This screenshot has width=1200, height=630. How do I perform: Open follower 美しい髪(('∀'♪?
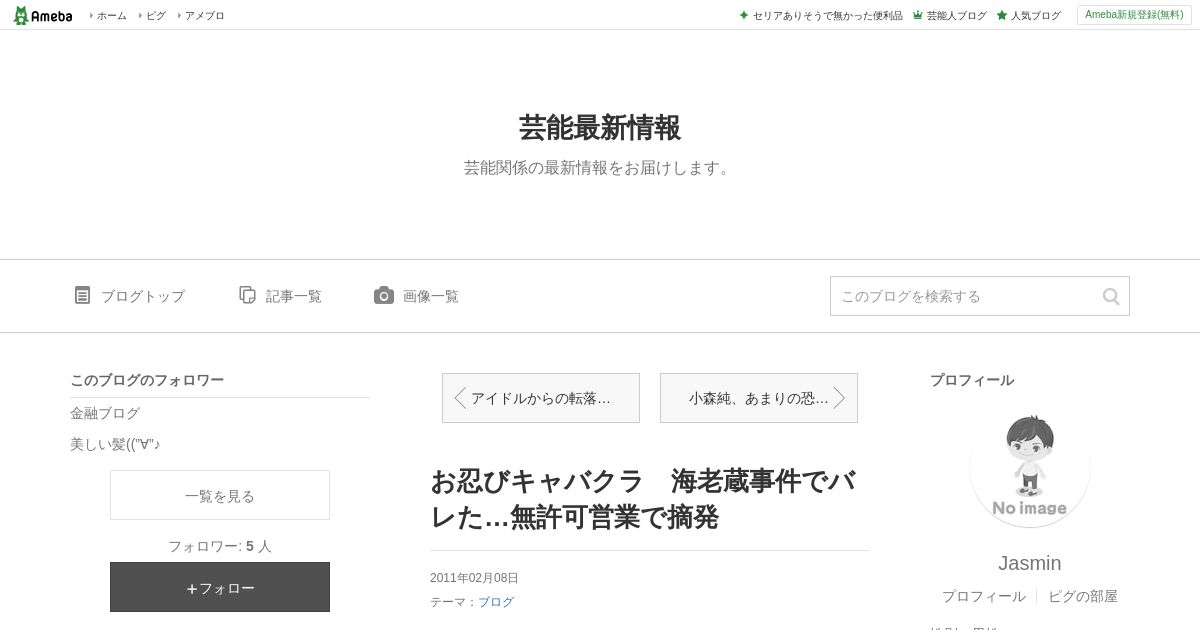(x=115, y=444)
